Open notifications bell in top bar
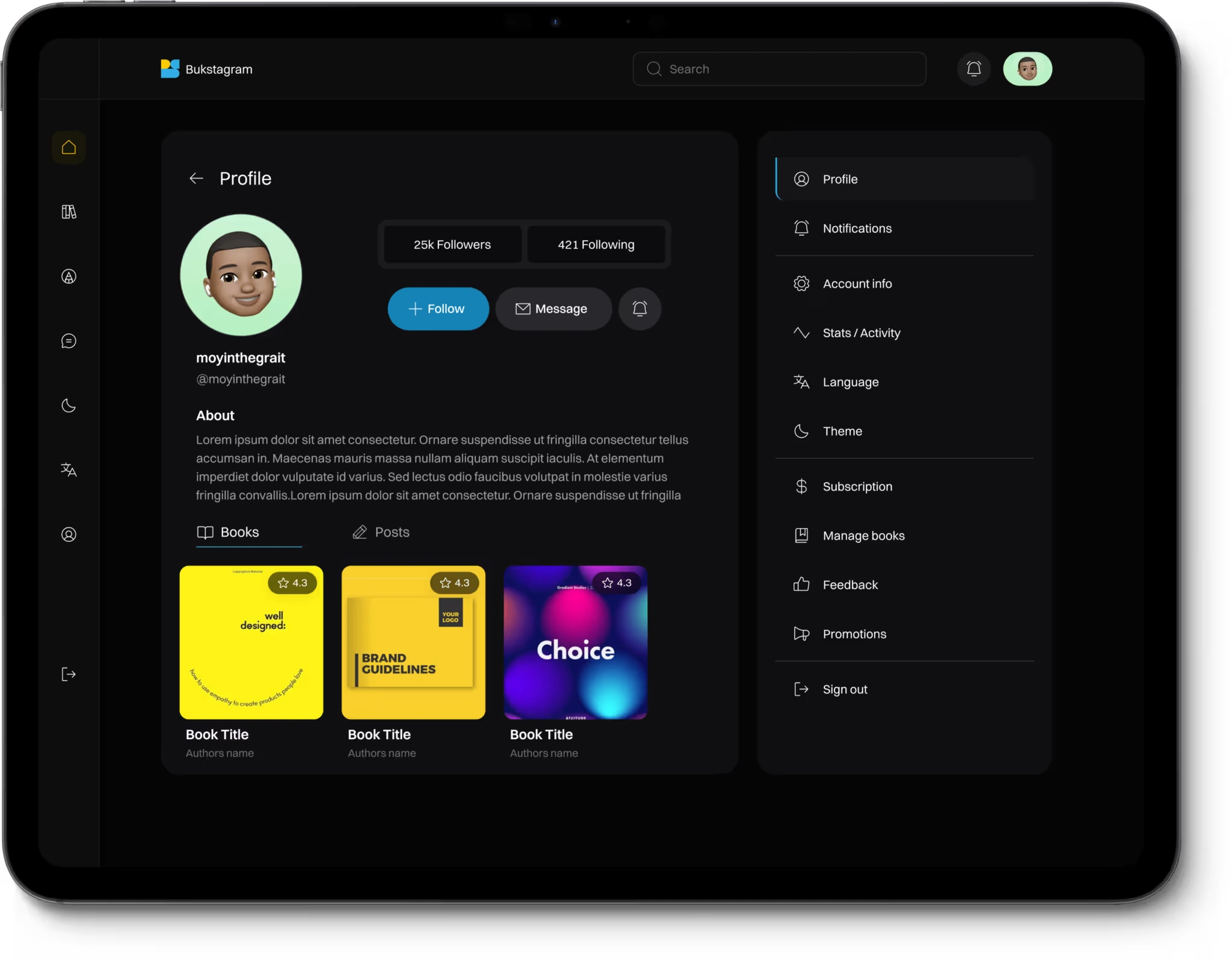This screenshot has height=961, width=1232. pyautogui.click(x=973, y=69)
